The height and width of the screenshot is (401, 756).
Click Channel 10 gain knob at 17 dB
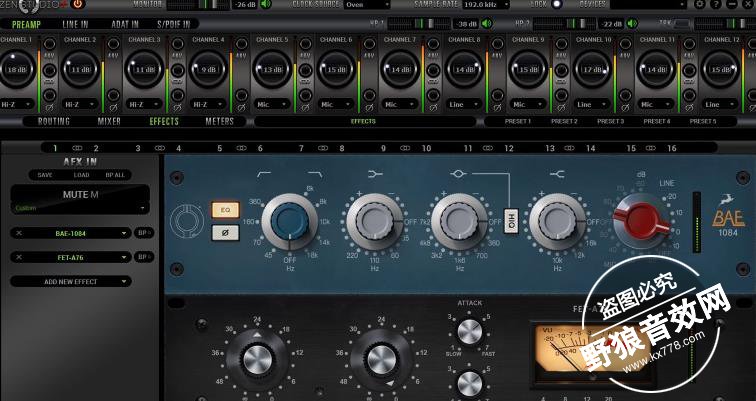click(x=592, y=69)
